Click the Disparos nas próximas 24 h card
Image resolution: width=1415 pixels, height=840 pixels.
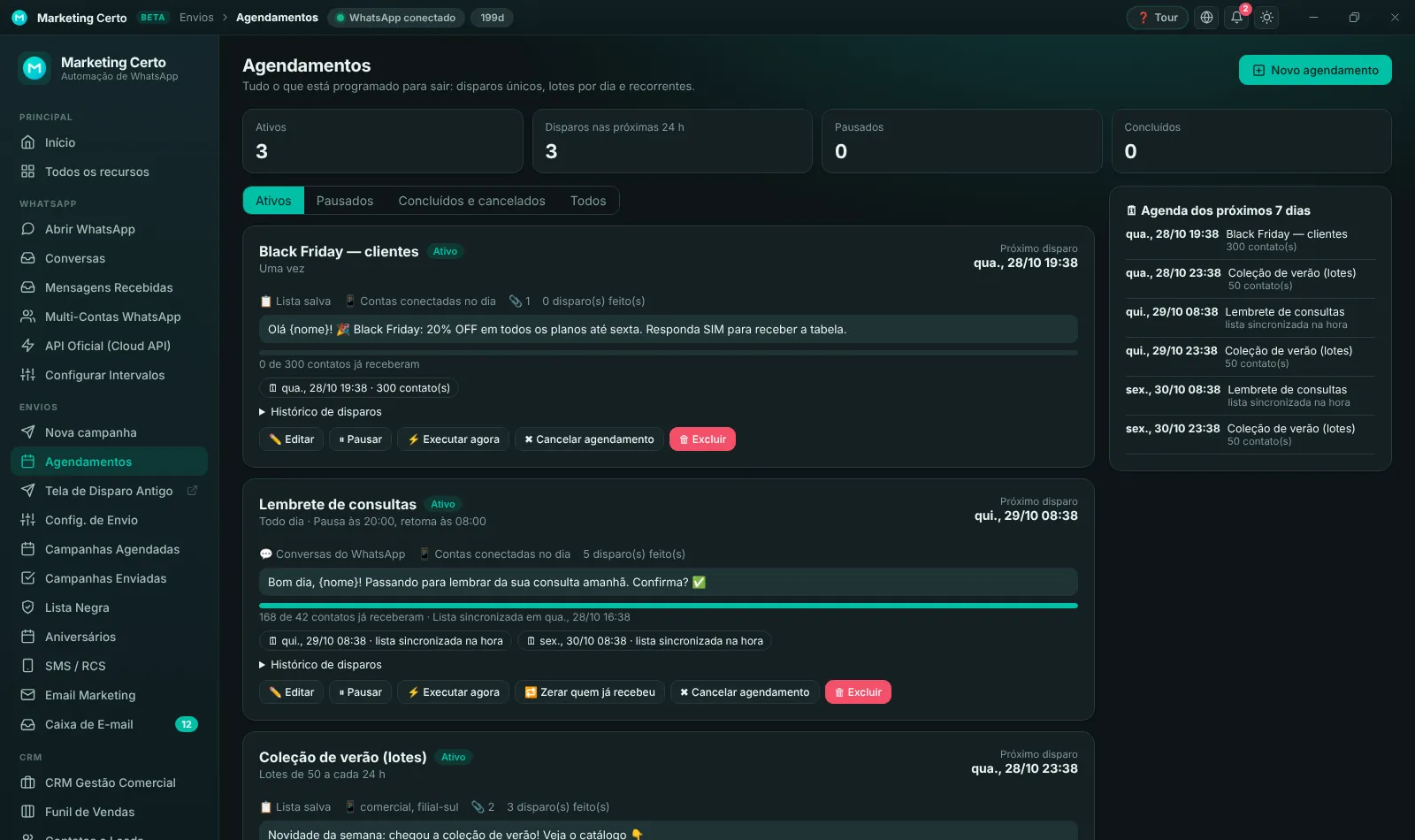(672, 141)
